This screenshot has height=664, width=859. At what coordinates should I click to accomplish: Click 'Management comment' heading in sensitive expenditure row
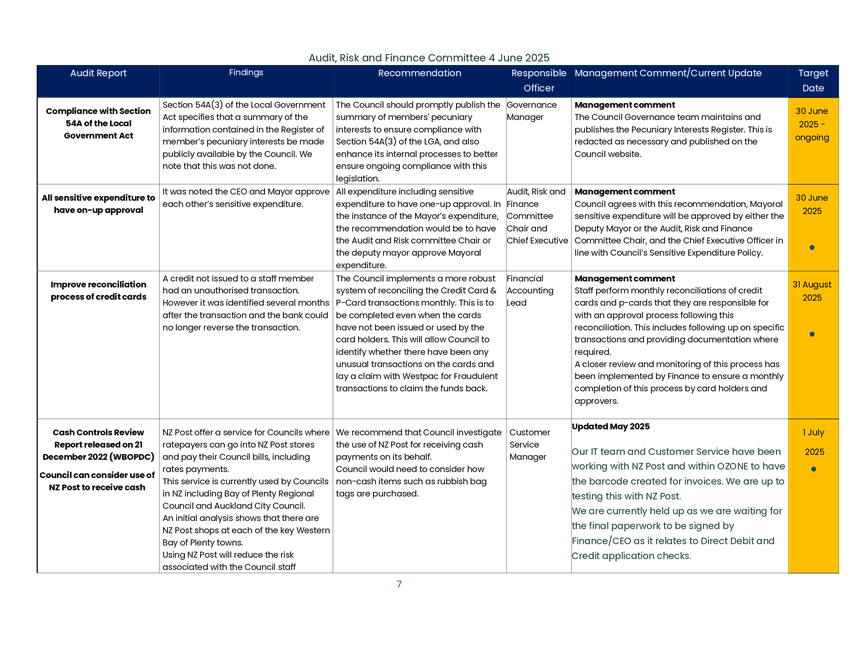click(625, 192)
